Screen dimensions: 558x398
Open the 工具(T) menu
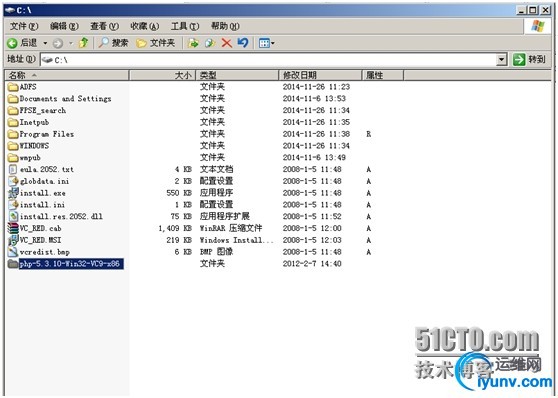point(185,26)
